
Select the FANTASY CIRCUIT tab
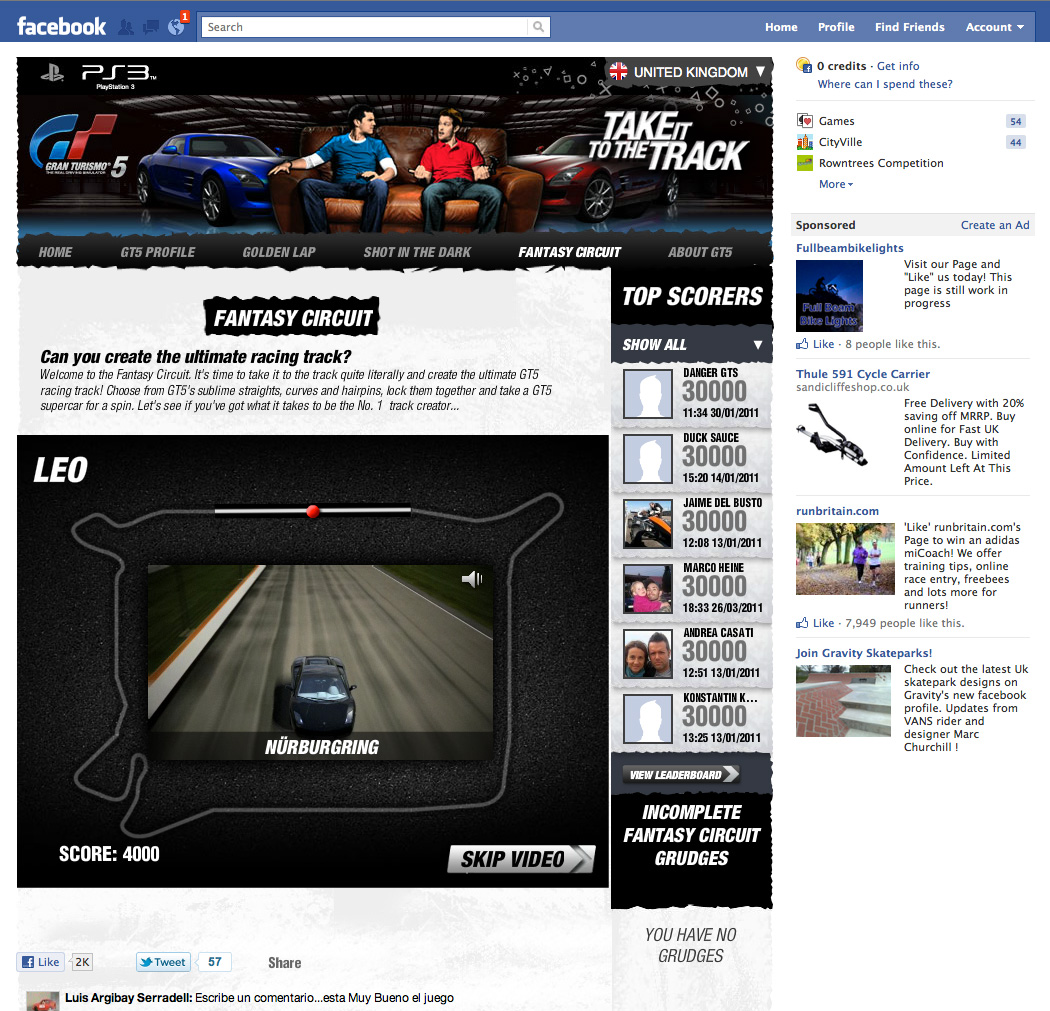[x=569, y=252]
